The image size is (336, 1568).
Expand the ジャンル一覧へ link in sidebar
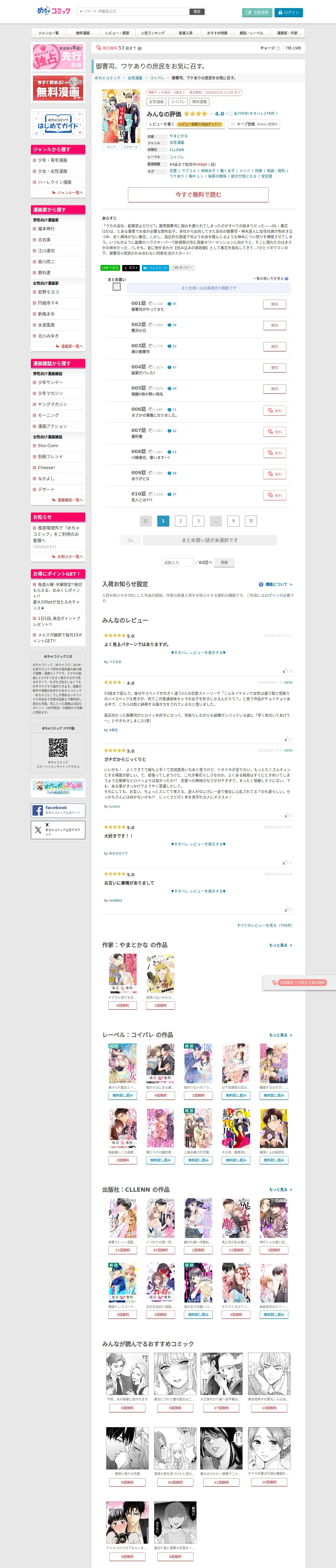pos(68,193)
